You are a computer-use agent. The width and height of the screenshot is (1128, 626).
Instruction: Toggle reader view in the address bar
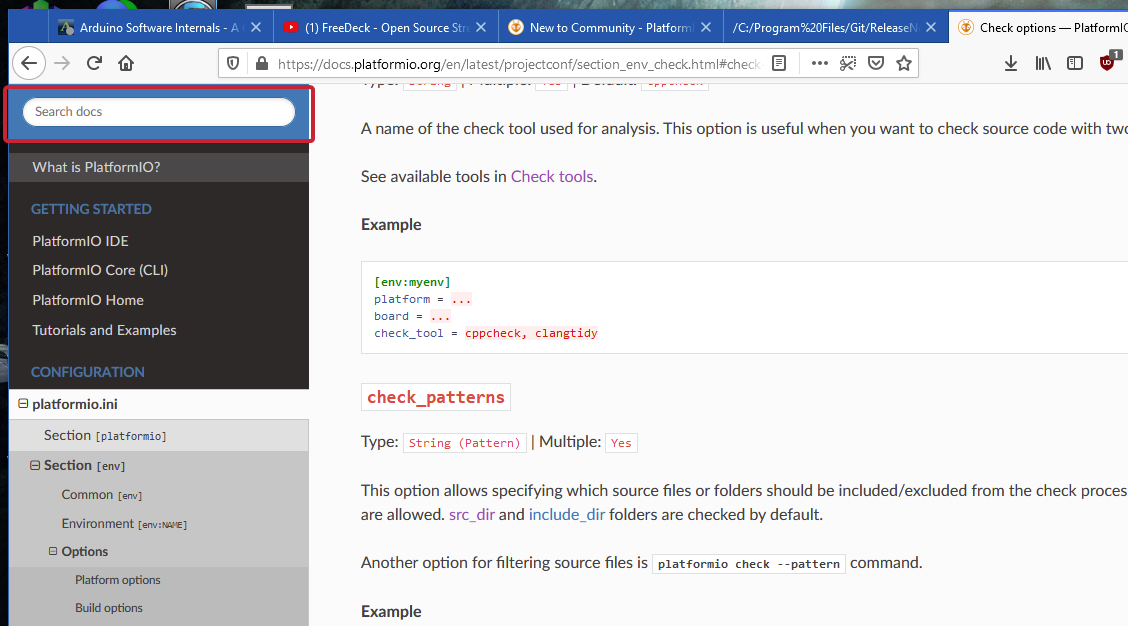coord(779,63)
